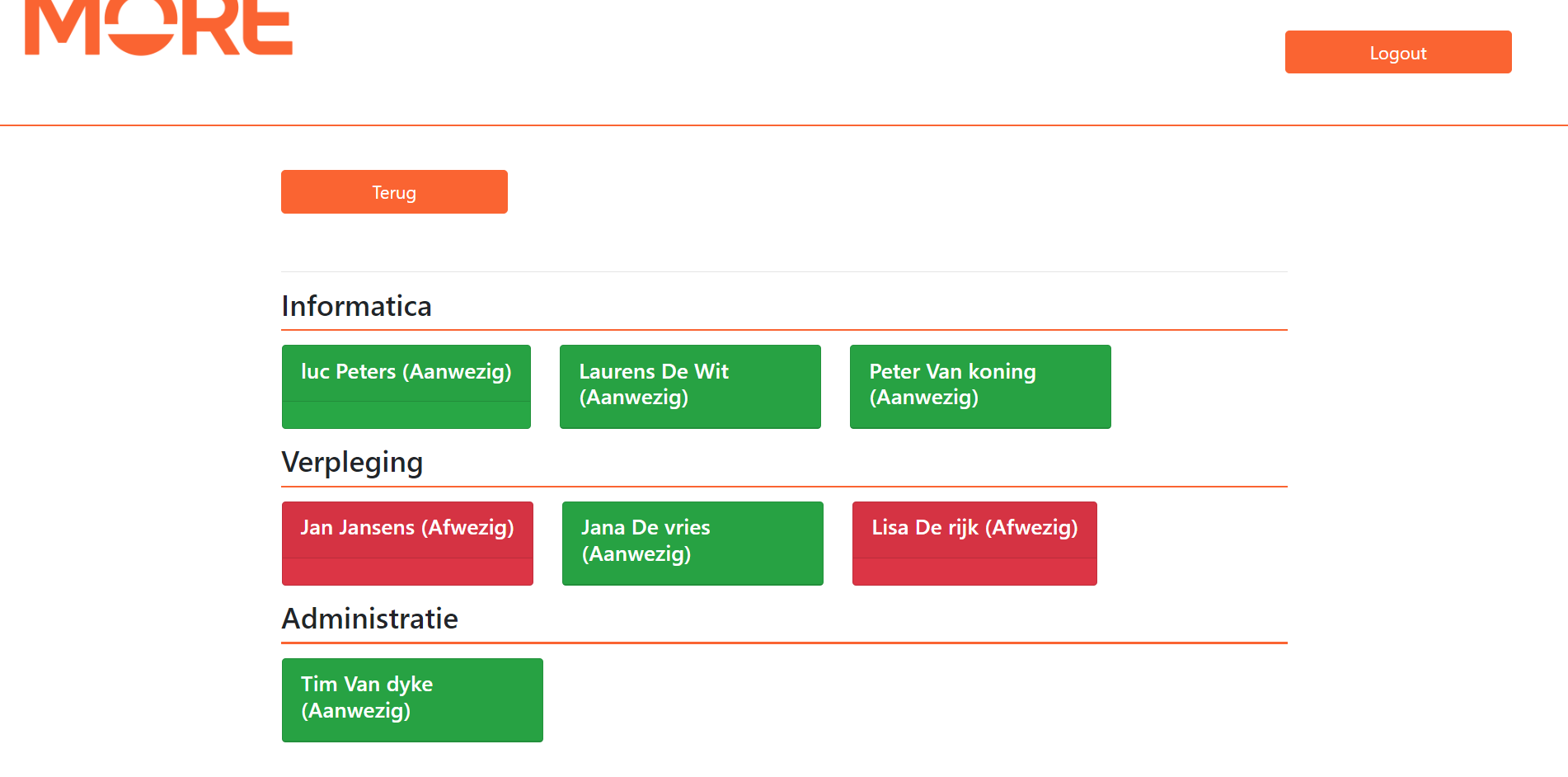
Task: Click the Informatica section heading
Action: pos(356,306)
